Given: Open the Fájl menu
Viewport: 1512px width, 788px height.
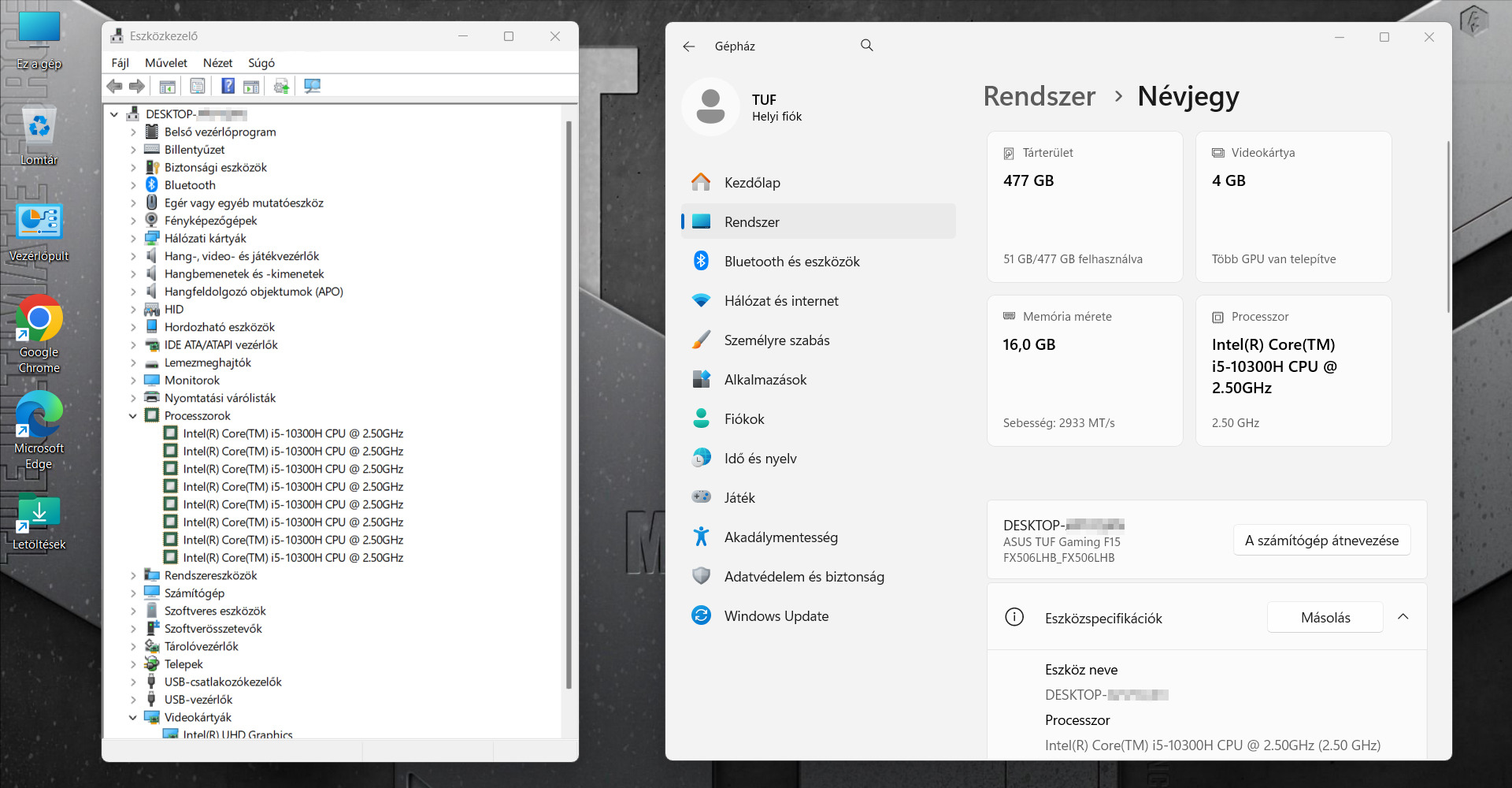Looking at the screenshot, I should [x=120, y=63].
